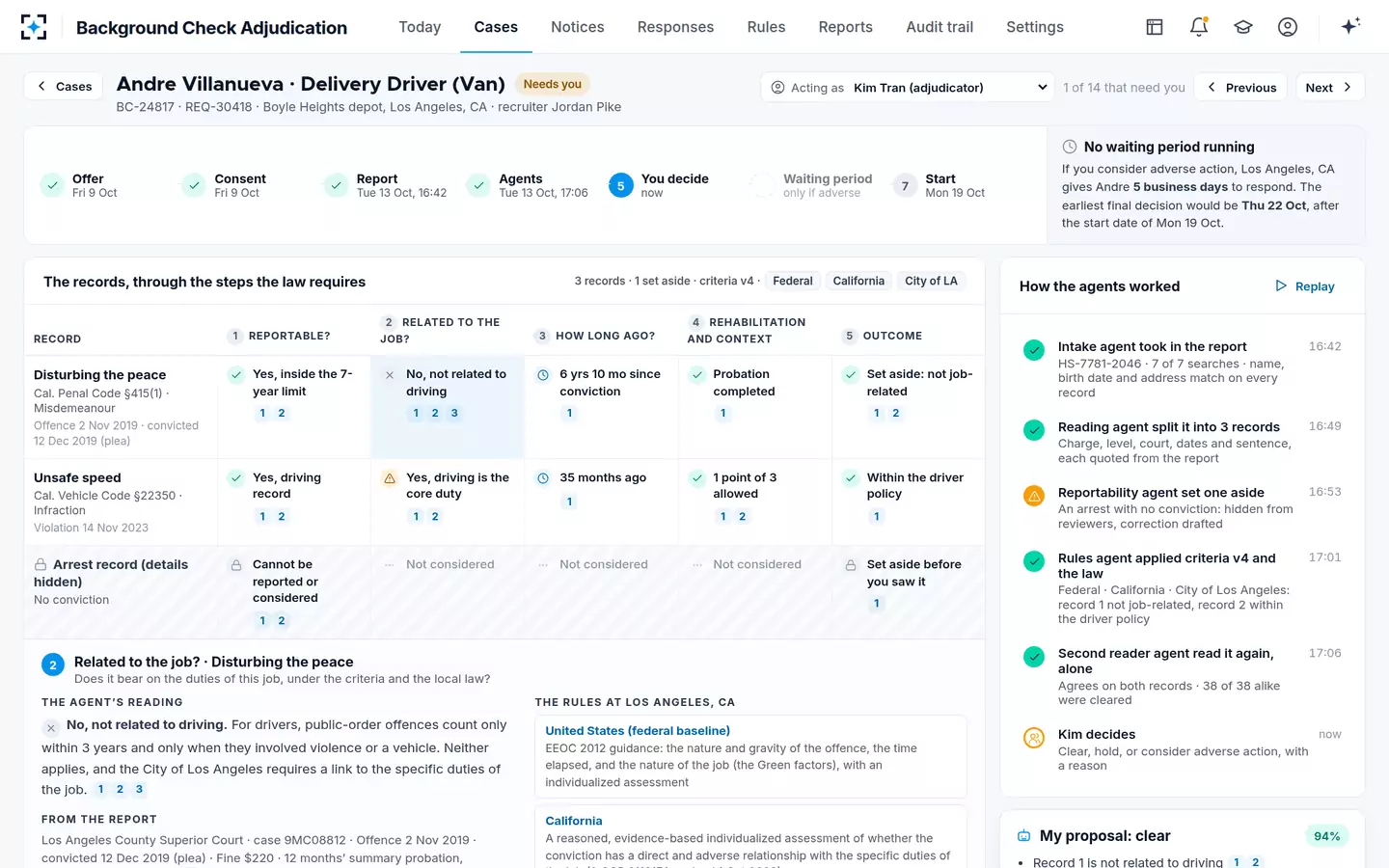Open the layout panel icon in header
Viewport: 1389px width, 868px height.
pos(1155,27)
